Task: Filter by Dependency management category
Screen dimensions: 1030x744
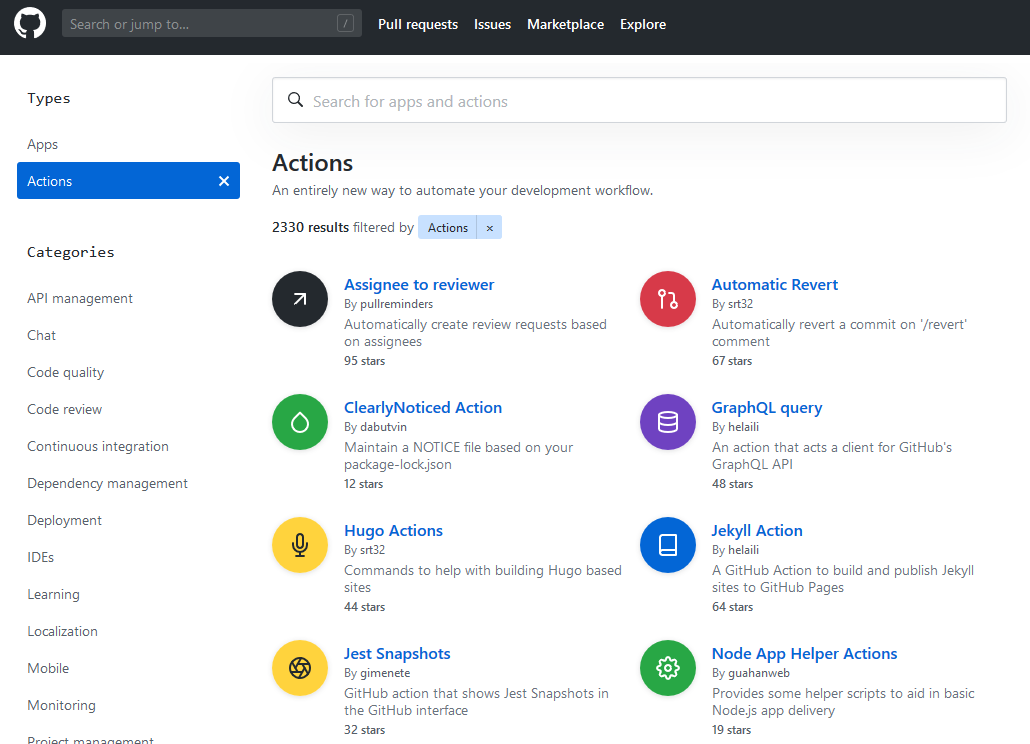Action: (108, 483)
